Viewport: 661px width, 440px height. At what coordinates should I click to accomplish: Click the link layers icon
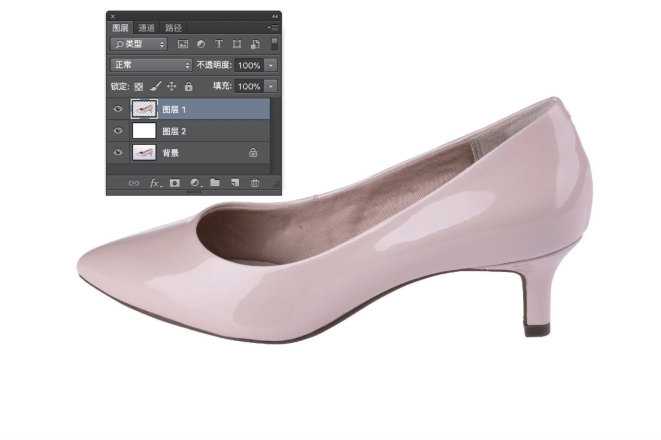pyautogui.click(x=134, y=183)
